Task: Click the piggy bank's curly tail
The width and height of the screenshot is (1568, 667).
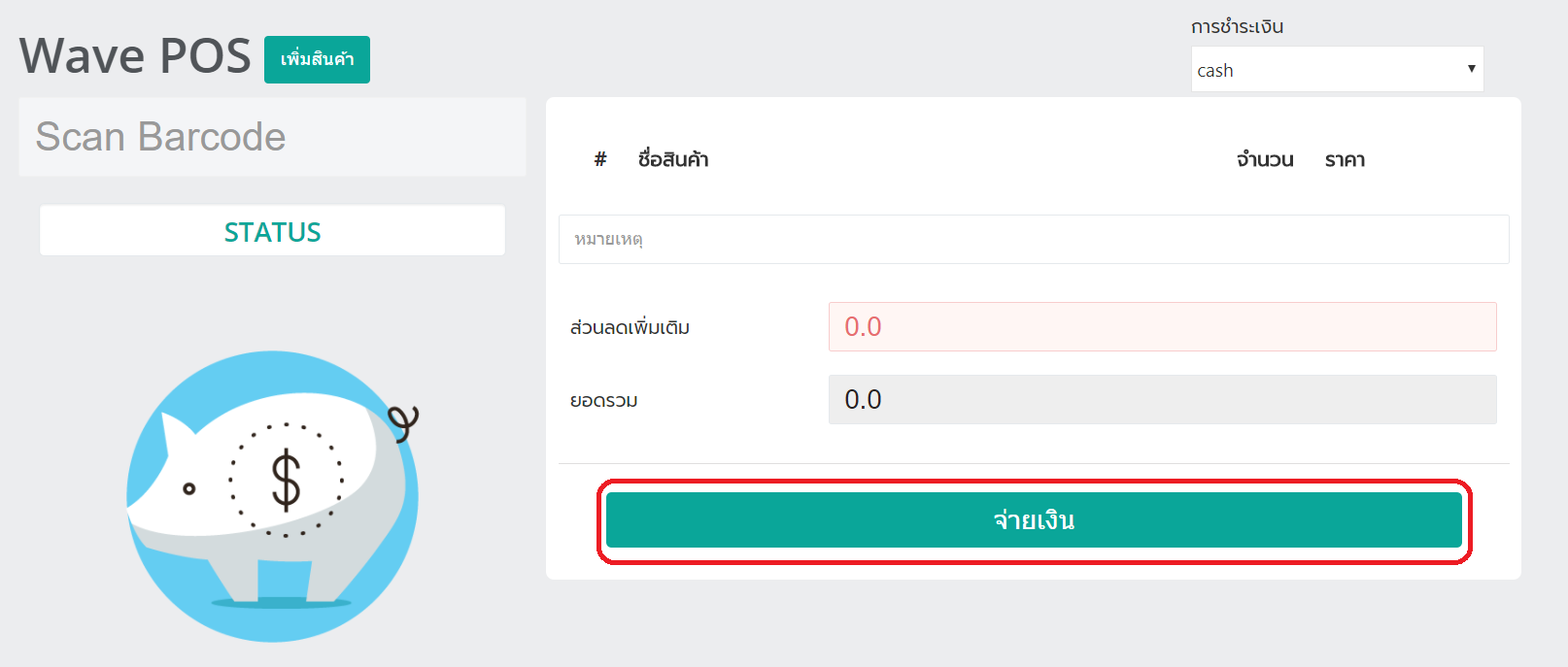Action: (x=403, y=422)
